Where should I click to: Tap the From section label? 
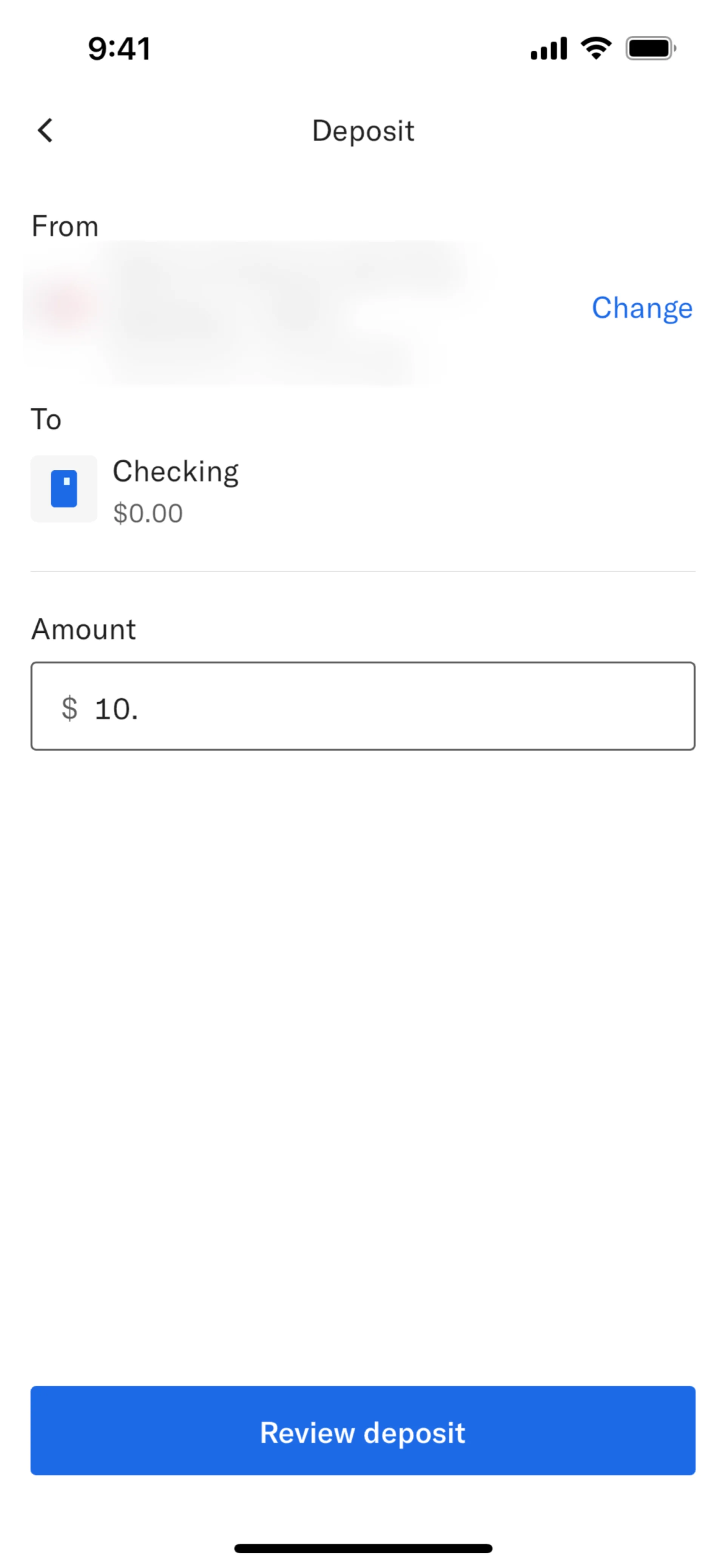pyautogui.click(x=65, y=226)
